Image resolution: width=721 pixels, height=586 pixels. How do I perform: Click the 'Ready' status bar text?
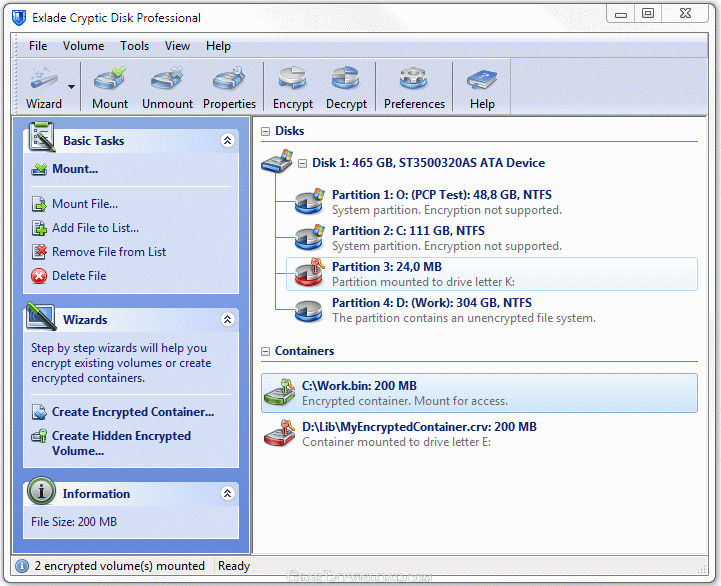(x=234, y=566)
